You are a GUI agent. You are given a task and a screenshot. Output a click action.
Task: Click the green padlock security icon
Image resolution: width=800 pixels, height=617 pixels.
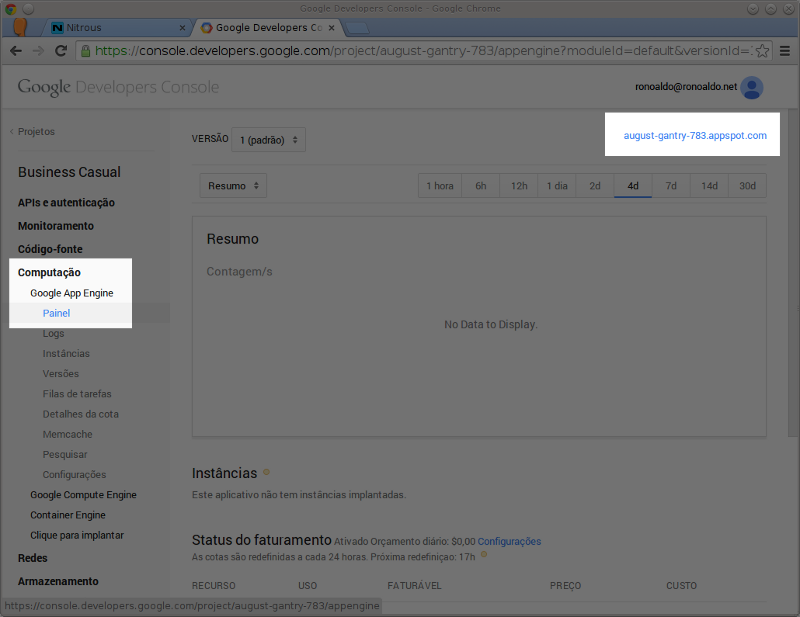coord(86,51)
